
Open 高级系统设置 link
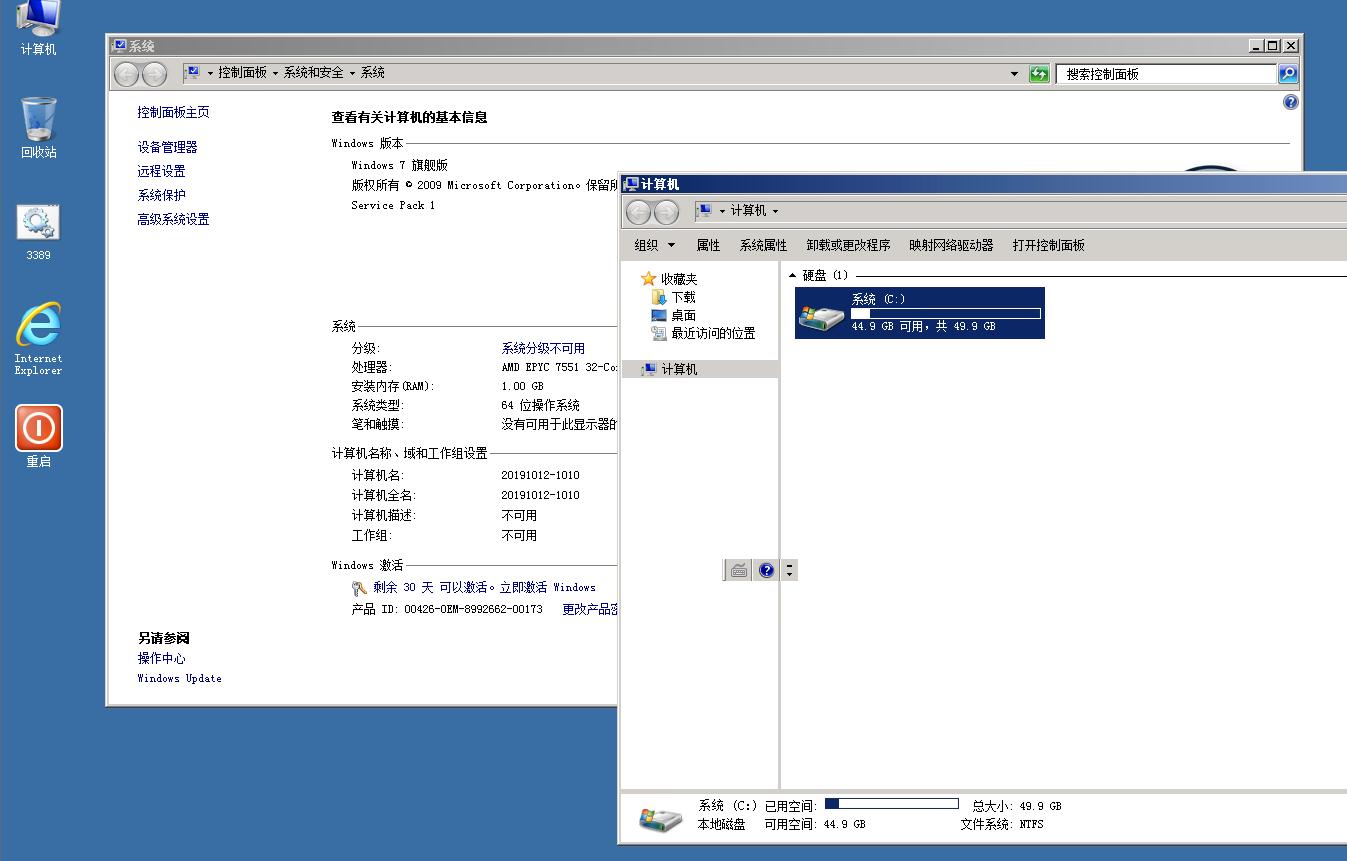[x=173, y=219]
